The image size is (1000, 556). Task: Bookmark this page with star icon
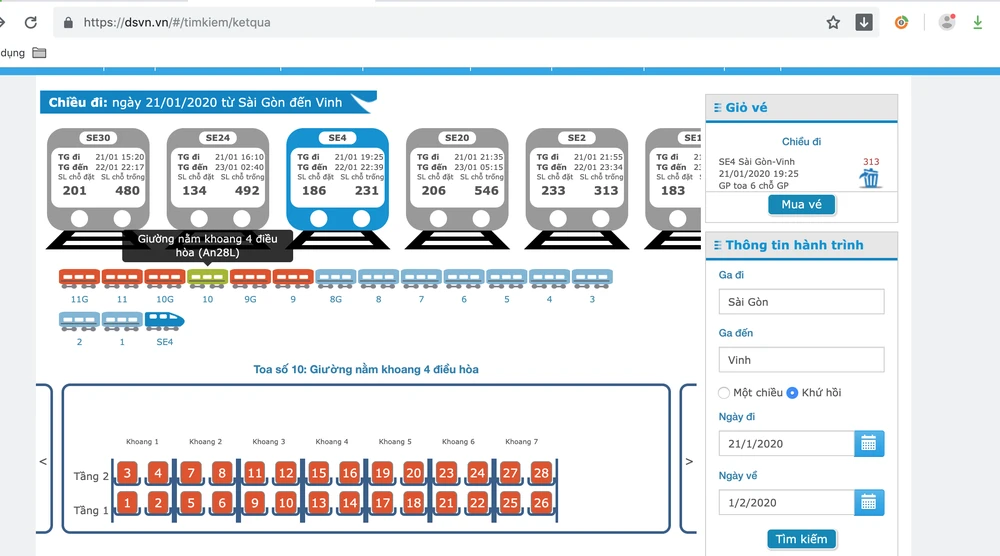click(x=833, y=22)
